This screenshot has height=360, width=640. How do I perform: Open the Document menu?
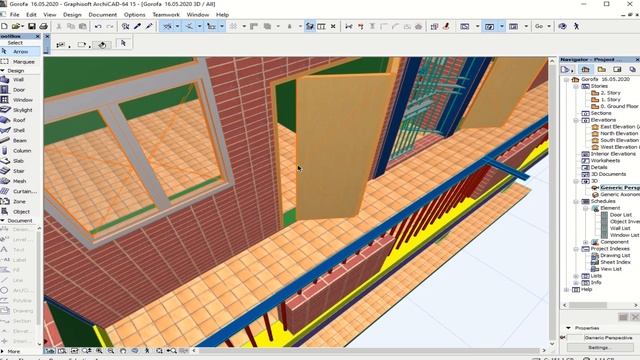pos(102,15)
